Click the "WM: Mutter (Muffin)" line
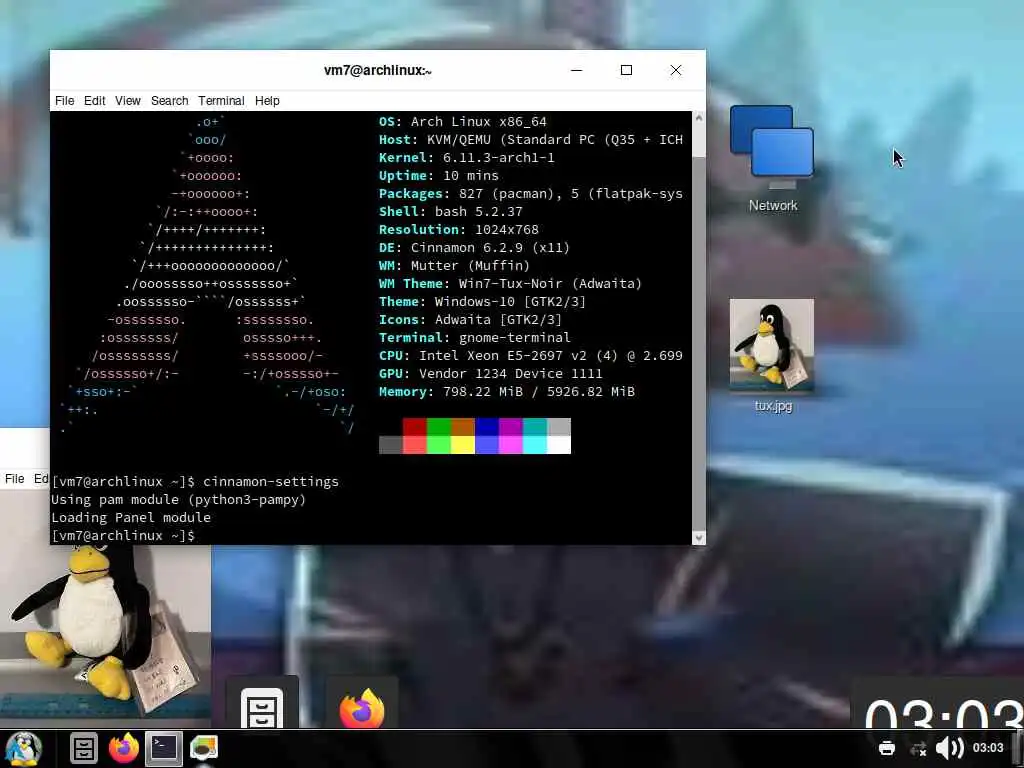1024x768 pixels. pyautogui.click(x=455, y=266)
